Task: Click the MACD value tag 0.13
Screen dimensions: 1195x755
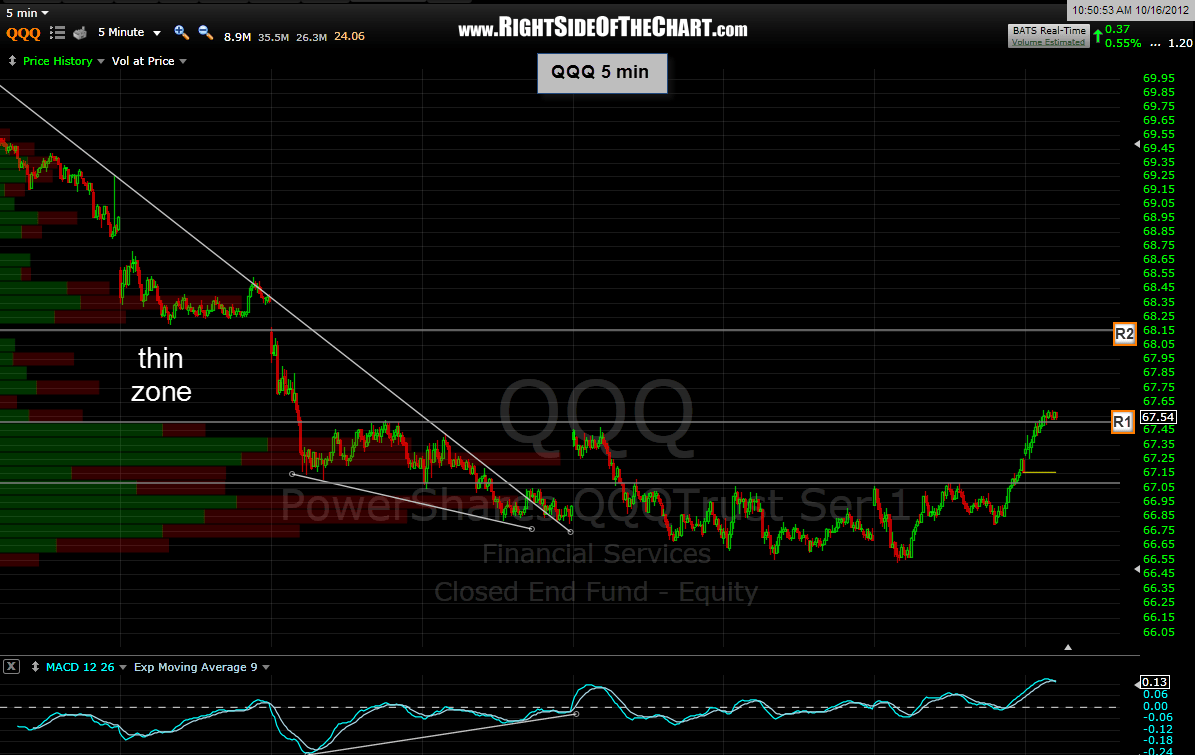Action: click(1155, 682)
